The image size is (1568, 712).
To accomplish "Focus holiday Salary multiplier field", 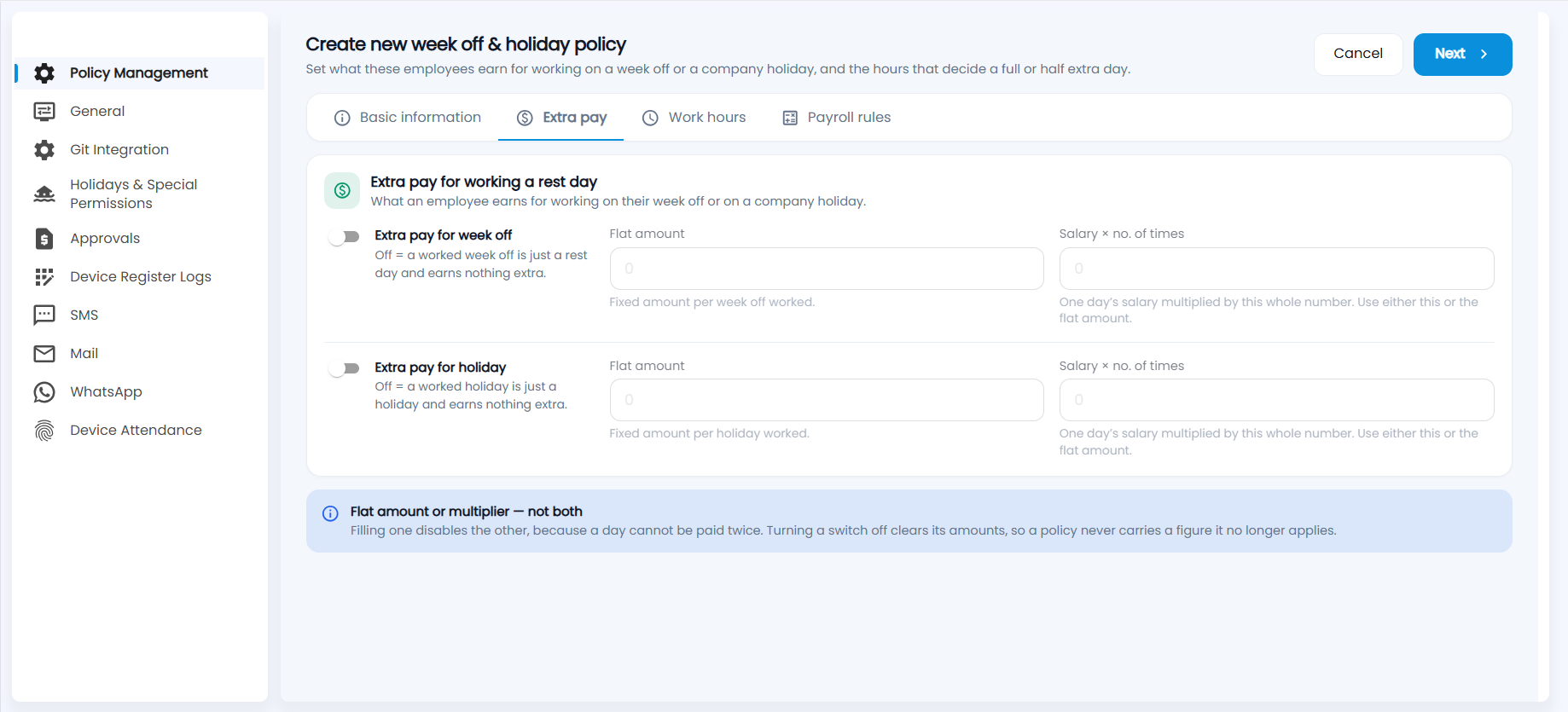I will [1276, 400].
